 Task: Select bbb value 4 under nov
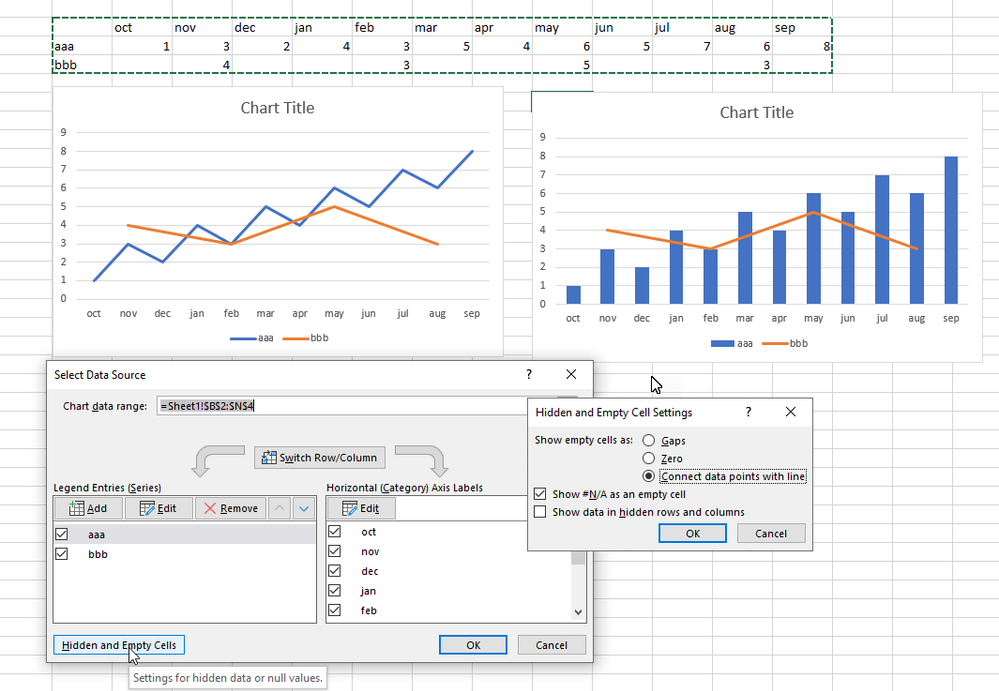[x=202, y=64]
